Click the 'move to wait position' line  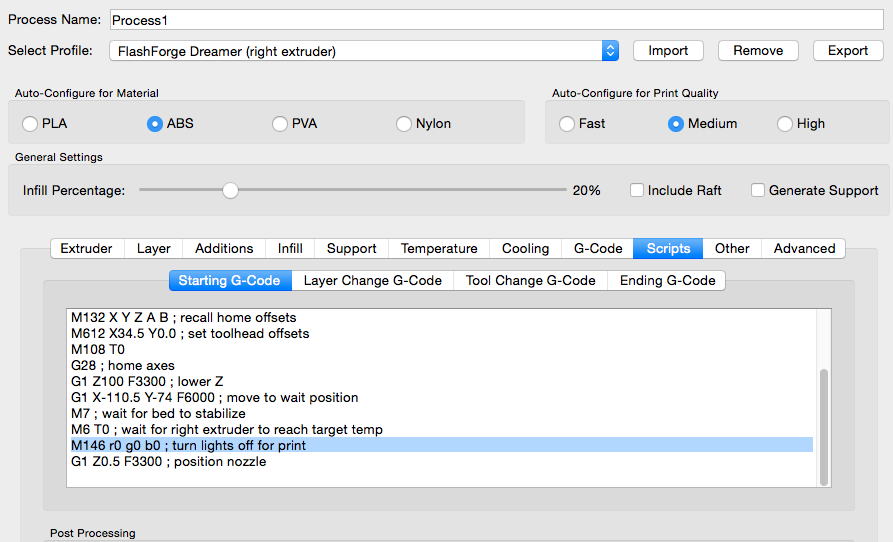point(214,397)
